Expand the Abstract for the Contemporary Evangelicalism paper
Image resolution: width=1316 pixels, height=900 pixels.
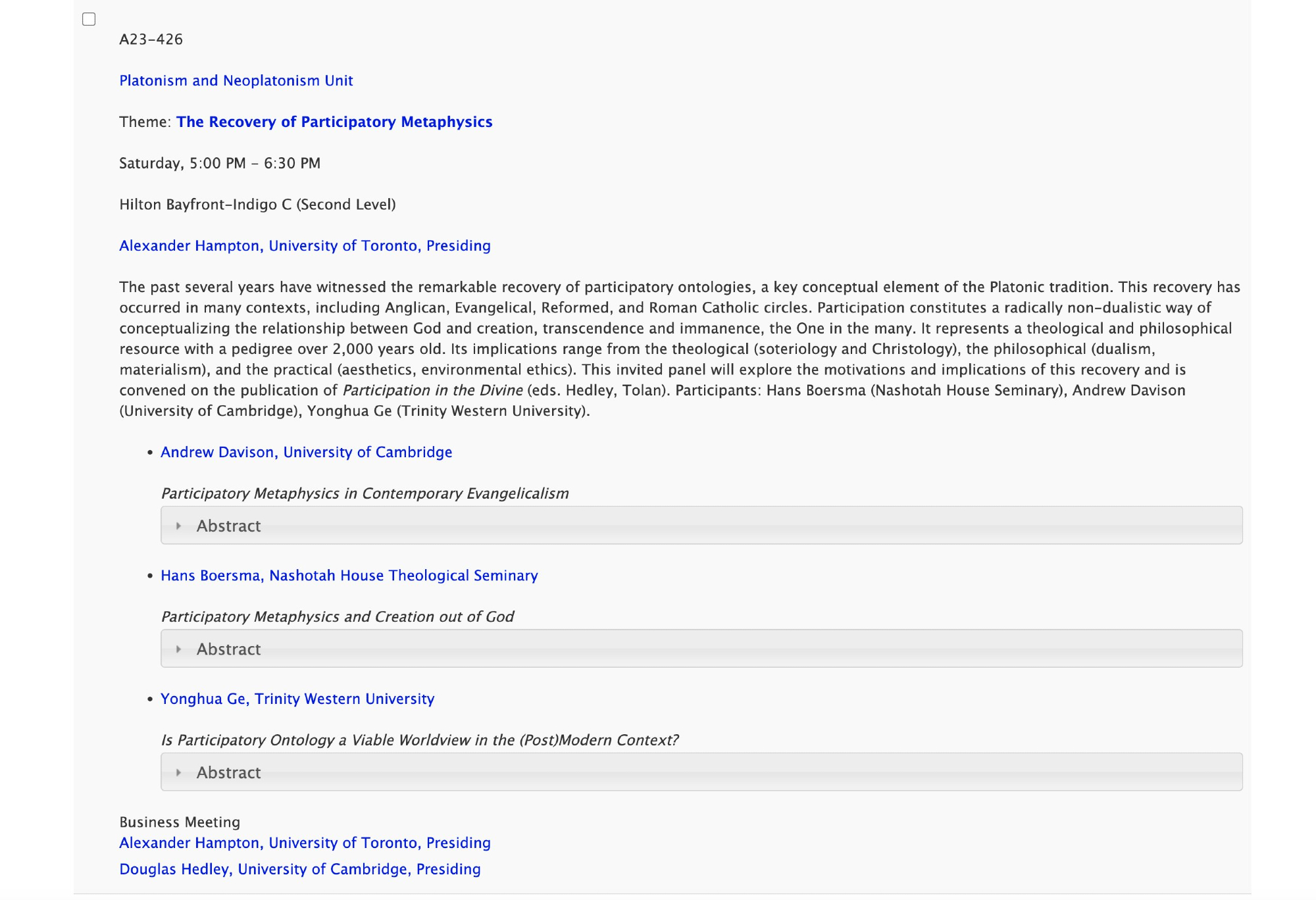(228, 526)
